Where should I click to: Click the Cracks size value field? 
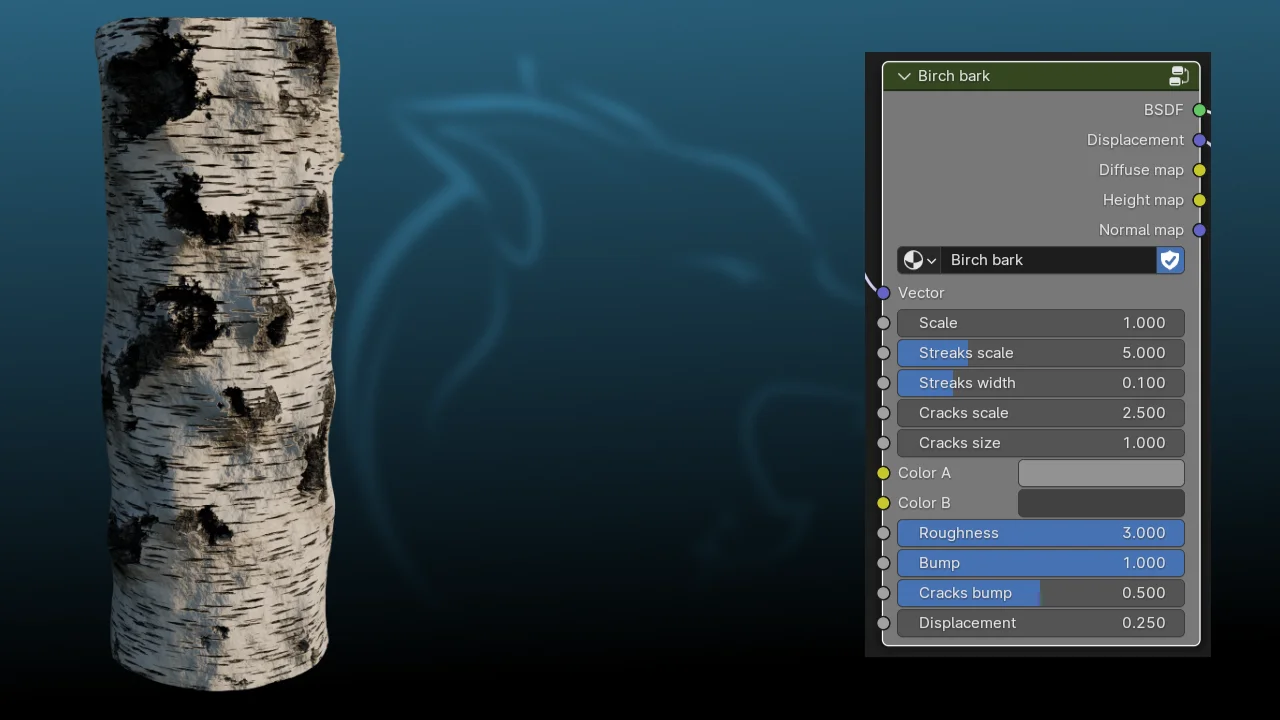tap(1040, 443)
